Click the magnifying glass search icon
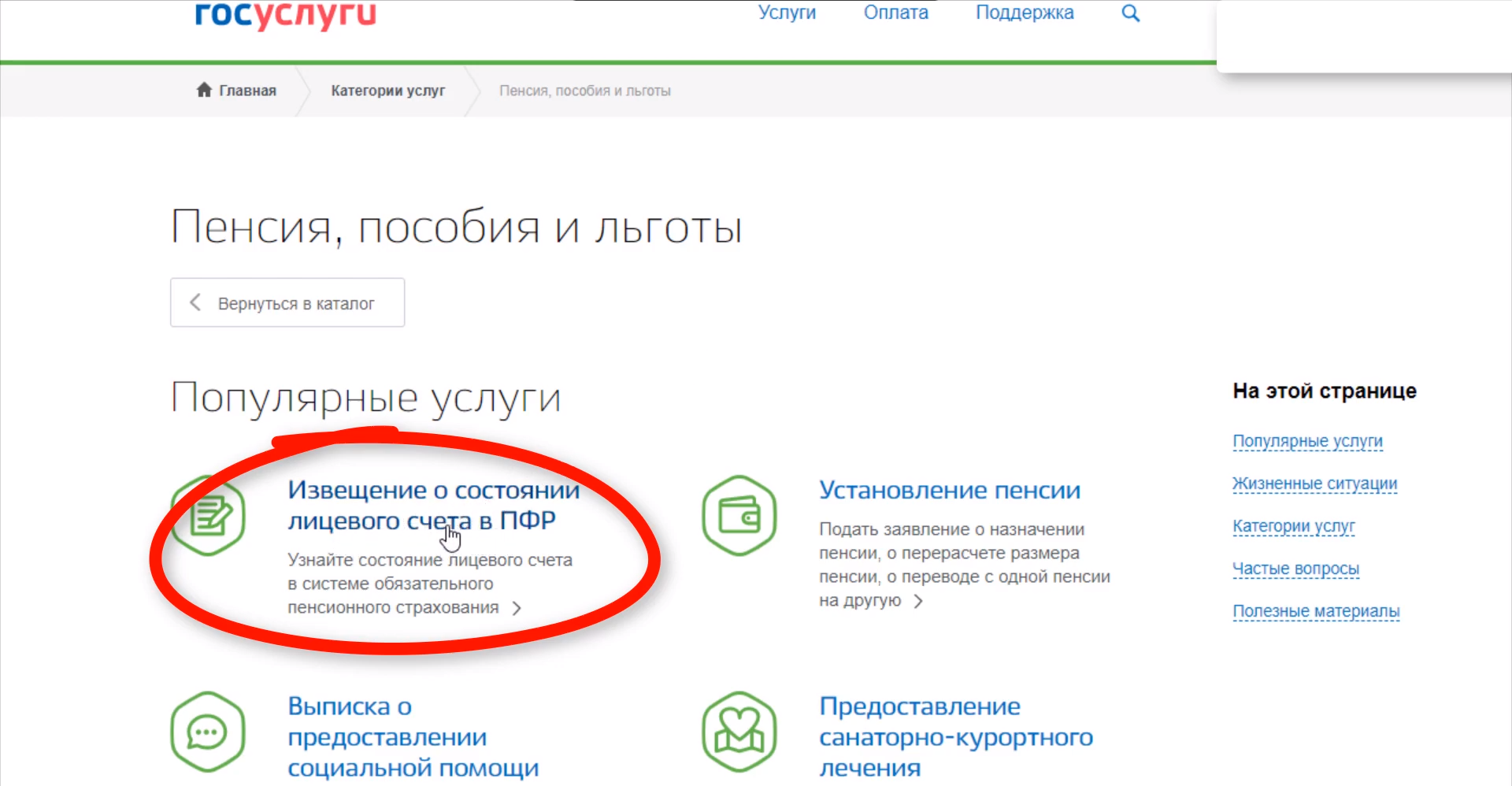The width and height of the screenshot is (1512, 786). coord(1130,13)
